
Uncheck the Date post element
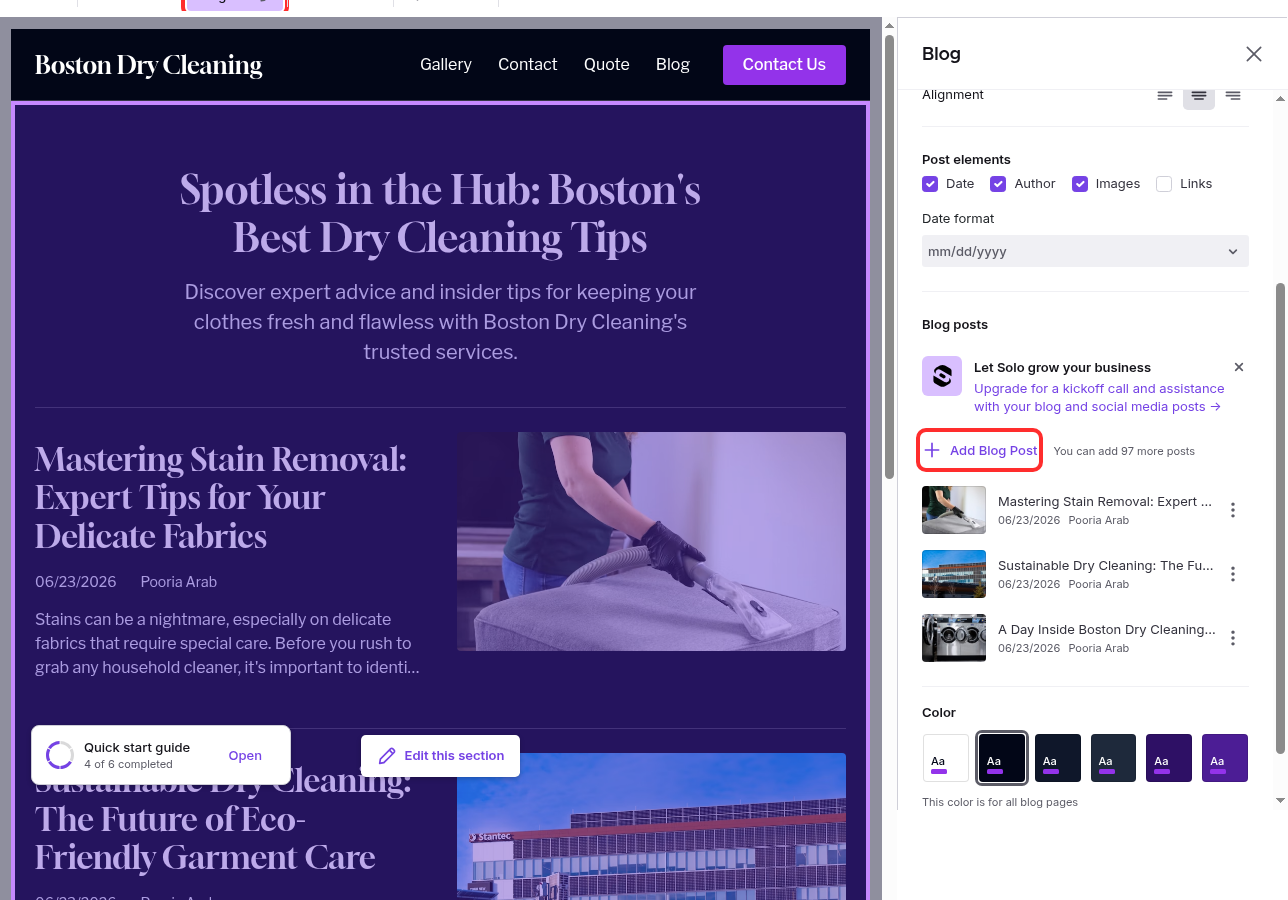tap(930, 184)
